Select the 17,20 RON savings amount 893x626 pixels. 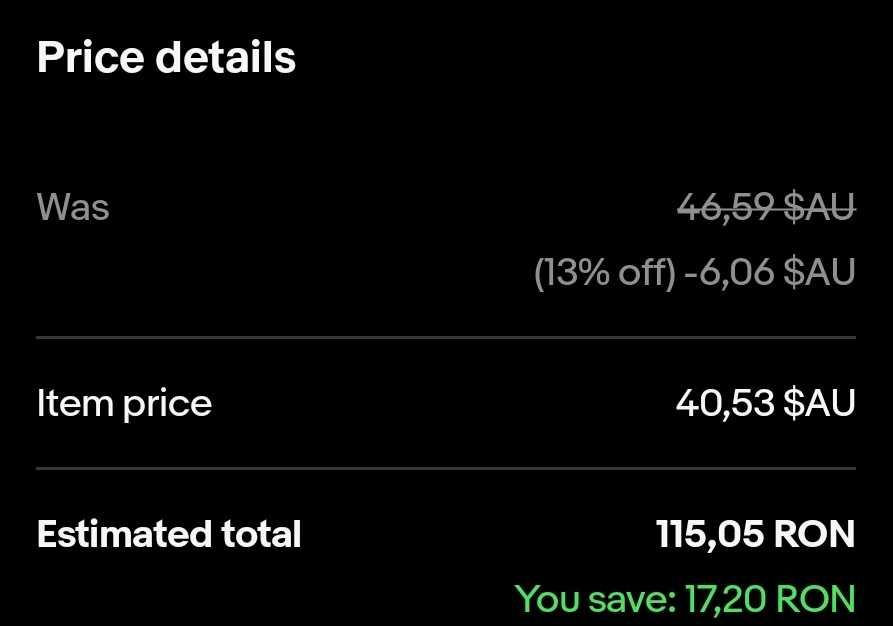pyautogui.click(x=770, y=598)
